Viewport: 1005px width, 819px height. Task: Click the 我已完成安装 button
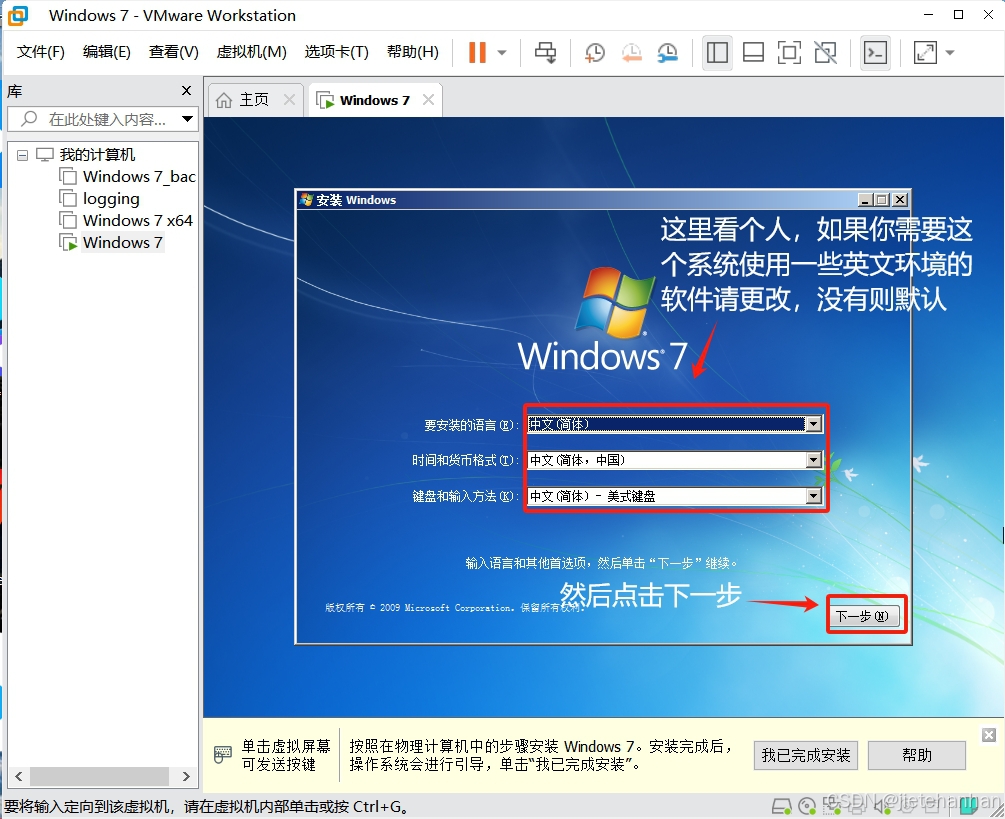point(806,755)
